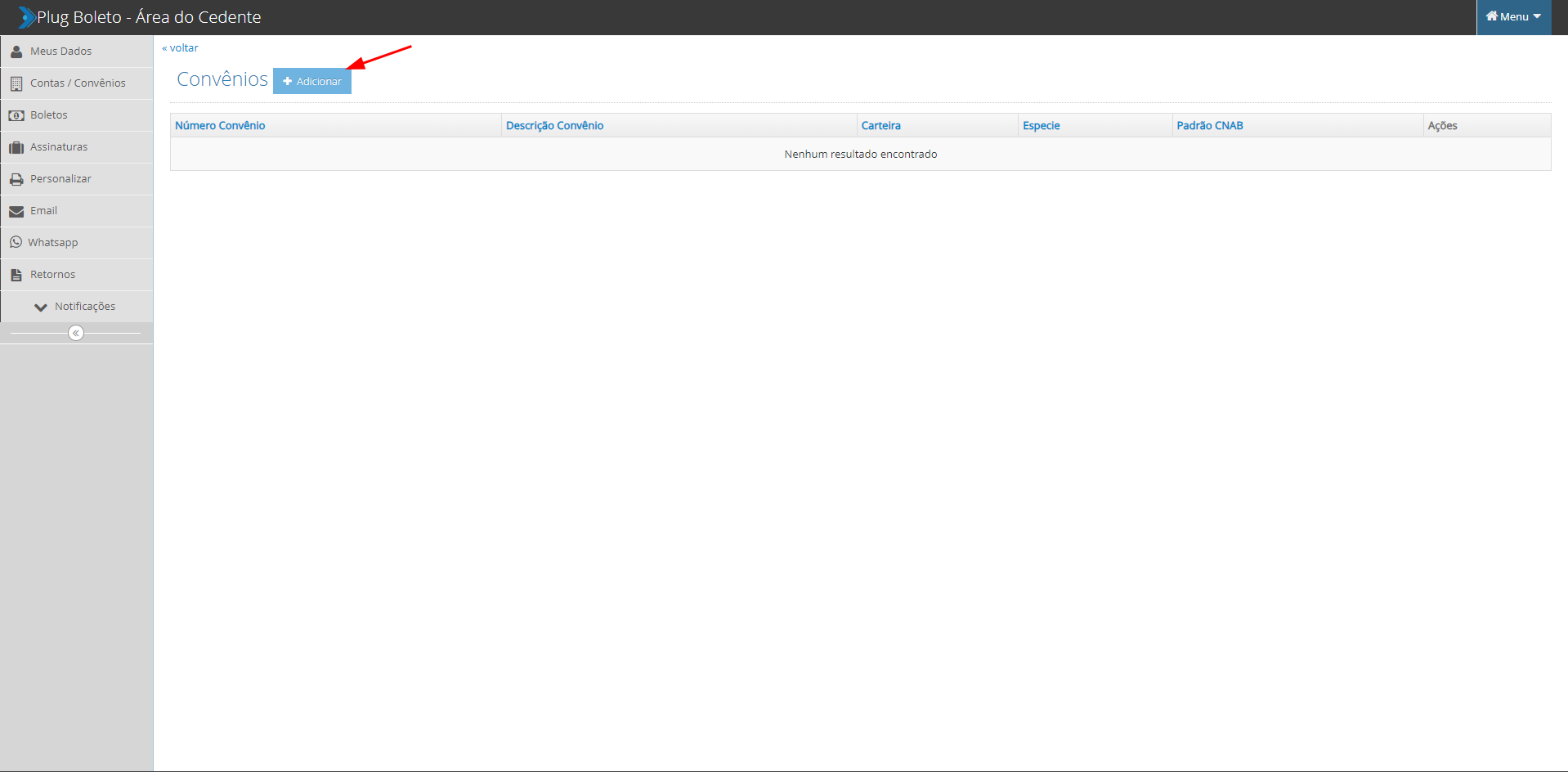Screen dimensions: 1568x772
Task: Click the Convênios page heading
Action: pyautogui.click(x=222, y=79)
